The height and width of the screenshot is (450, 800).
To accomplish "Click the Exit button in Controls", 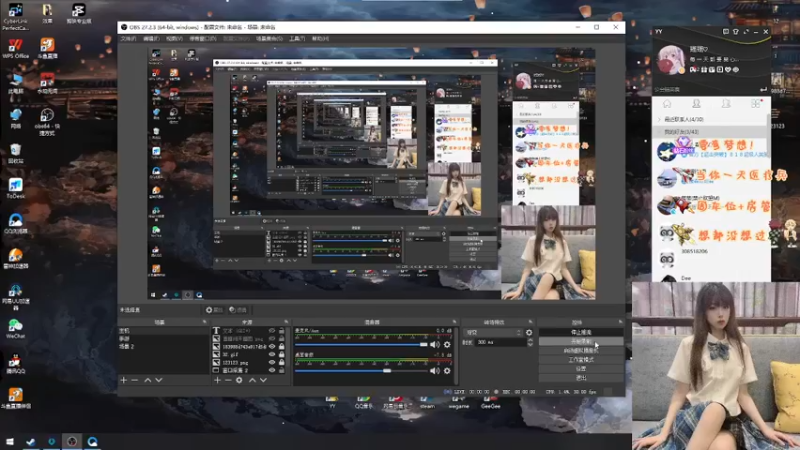I will pos(581,378).
